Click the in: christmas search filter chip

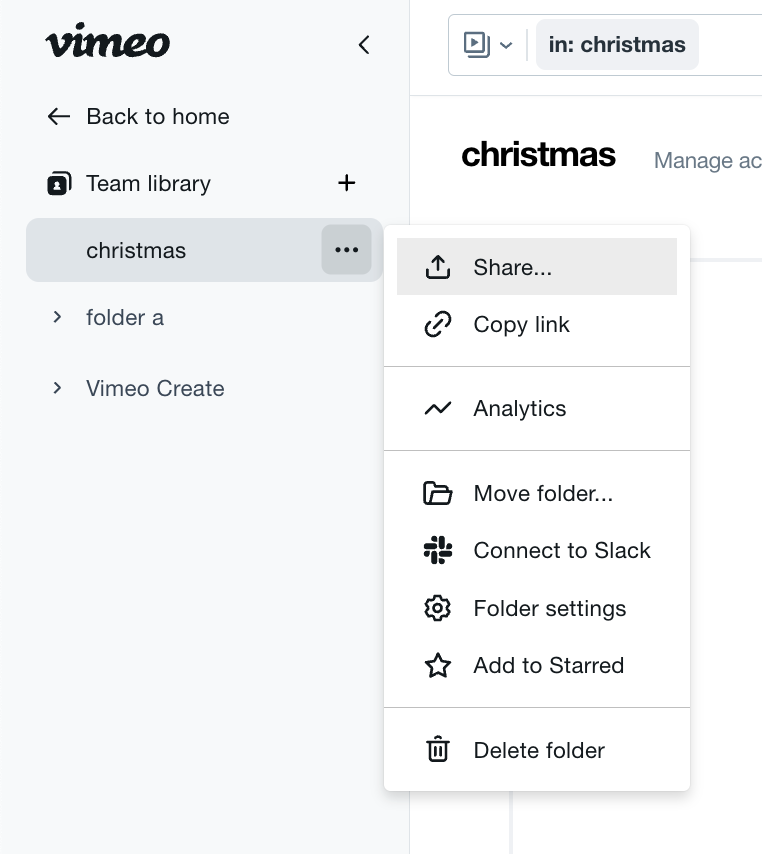click(617, 45)
